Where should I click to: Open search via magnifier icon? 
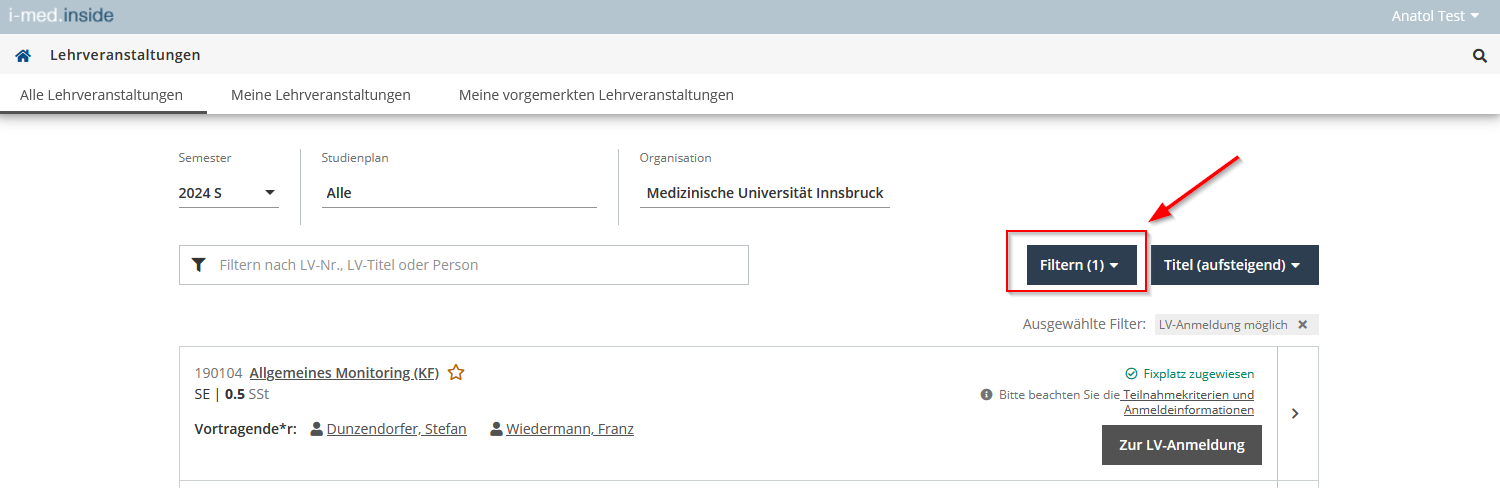click(x=1480, y=56)
